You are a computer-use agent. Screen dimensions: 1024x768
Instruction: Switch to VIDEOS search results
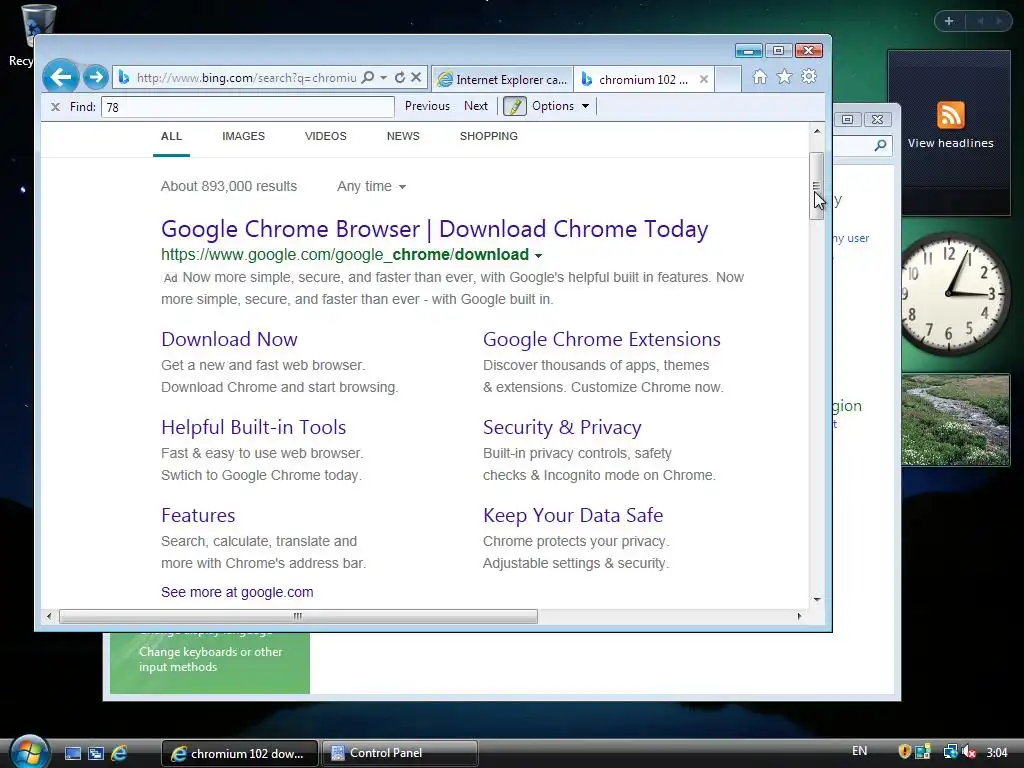coord(326,136)
